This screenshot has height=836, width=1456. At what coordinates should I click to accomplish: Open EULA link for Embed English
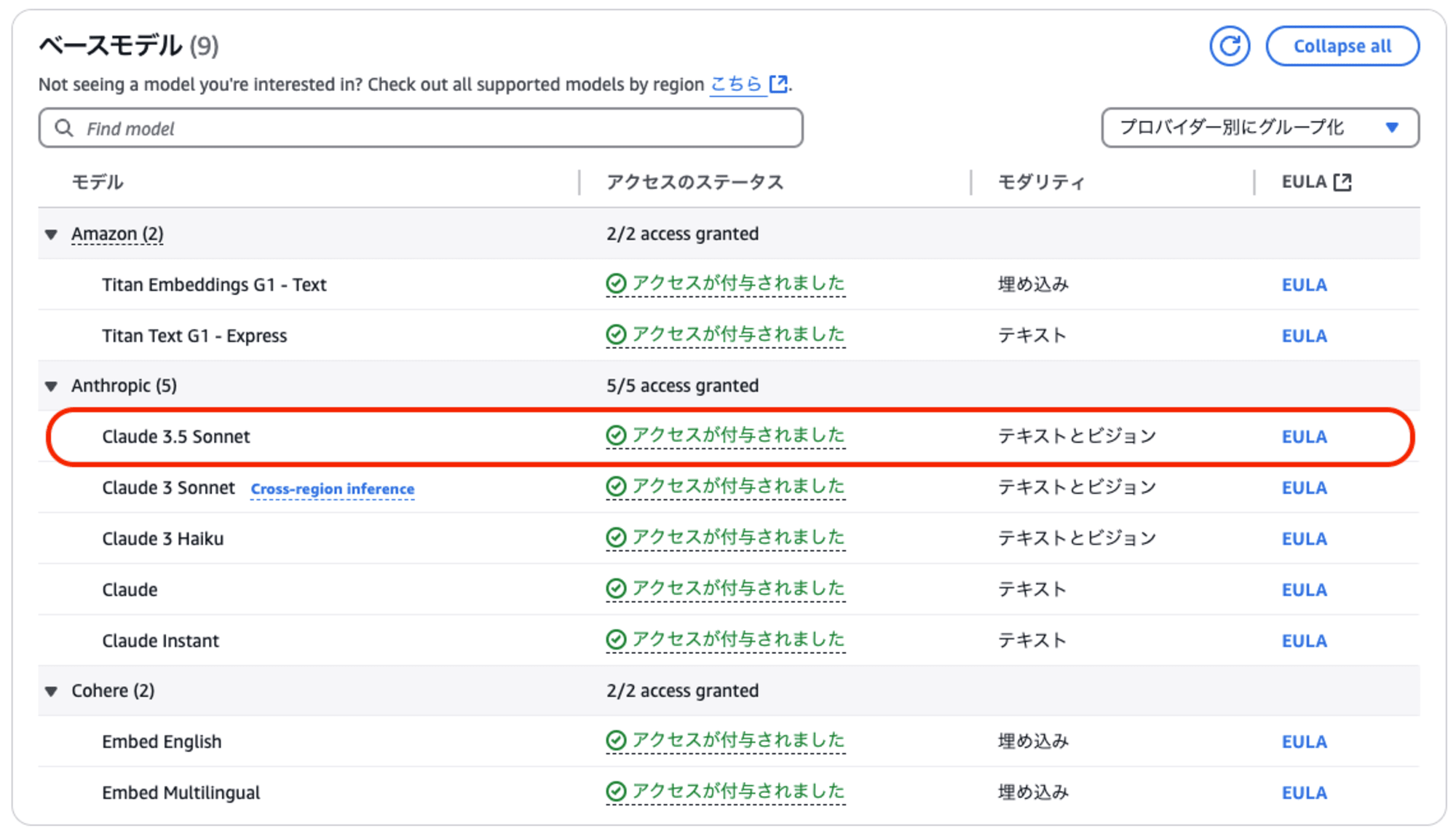1304,742
